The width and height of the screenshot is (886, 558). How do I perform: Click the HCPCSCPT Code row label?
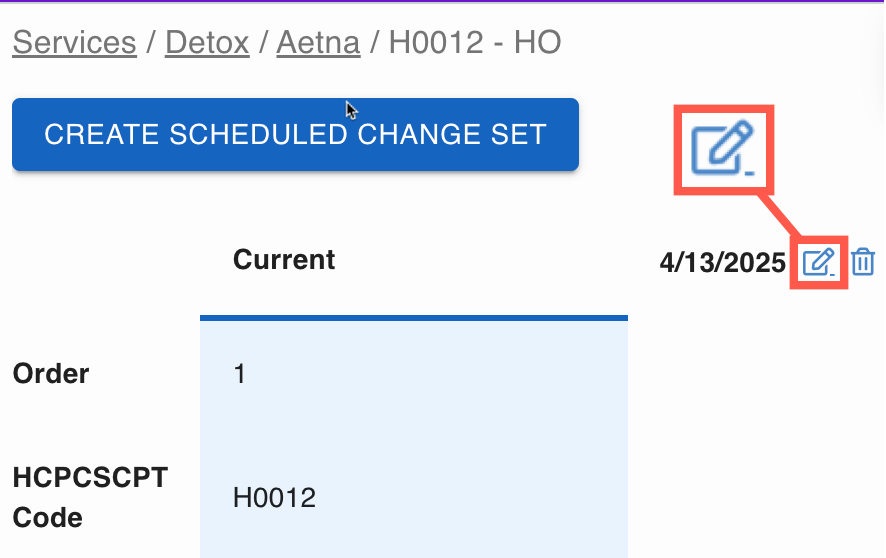coord(90,497)
